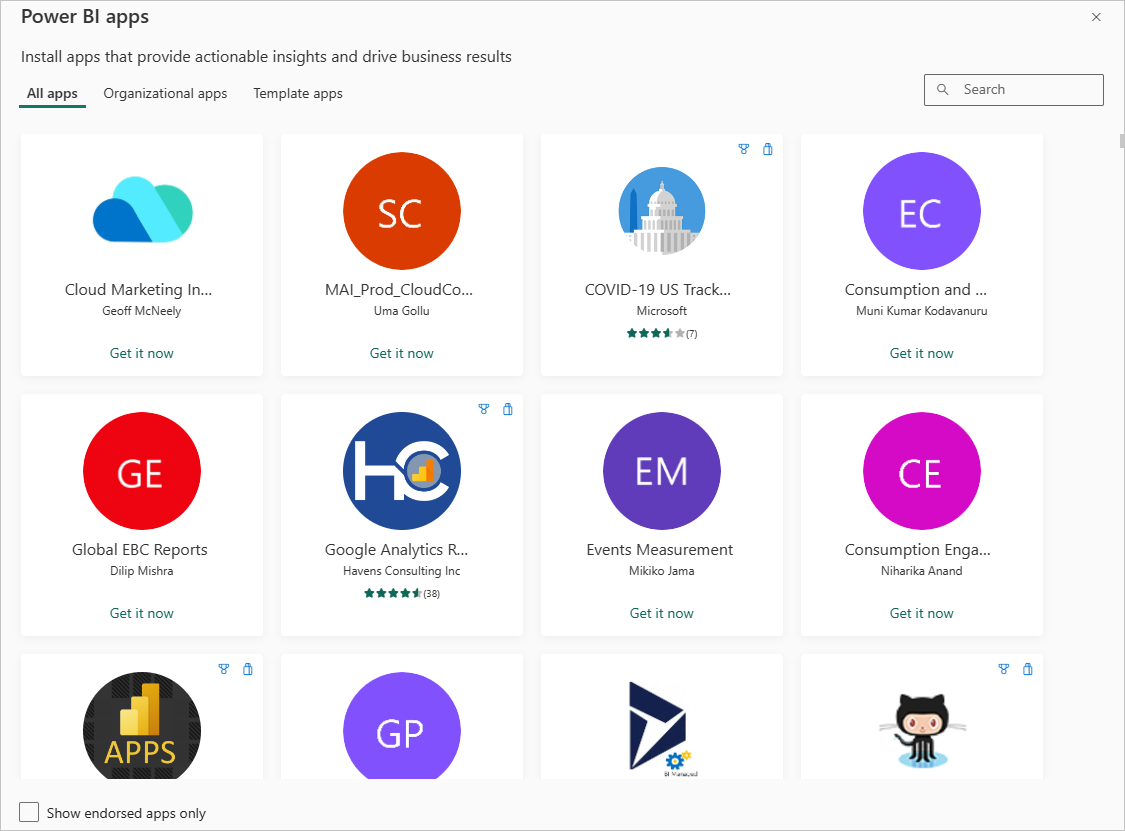Click the Google Analytics star rating (38)
Screen dimensions: 1125x831
point(402,593)
